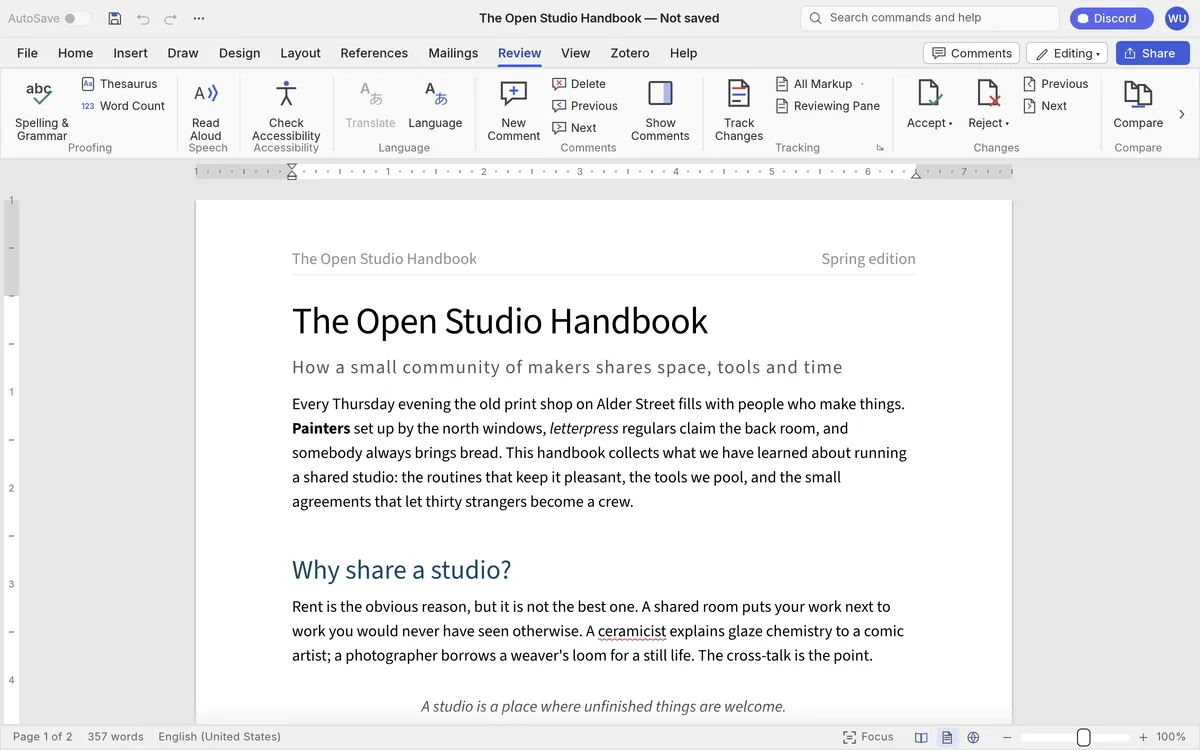Open the Help tab
This screenshot has width=1200, height=750.
tap(683, 53)
